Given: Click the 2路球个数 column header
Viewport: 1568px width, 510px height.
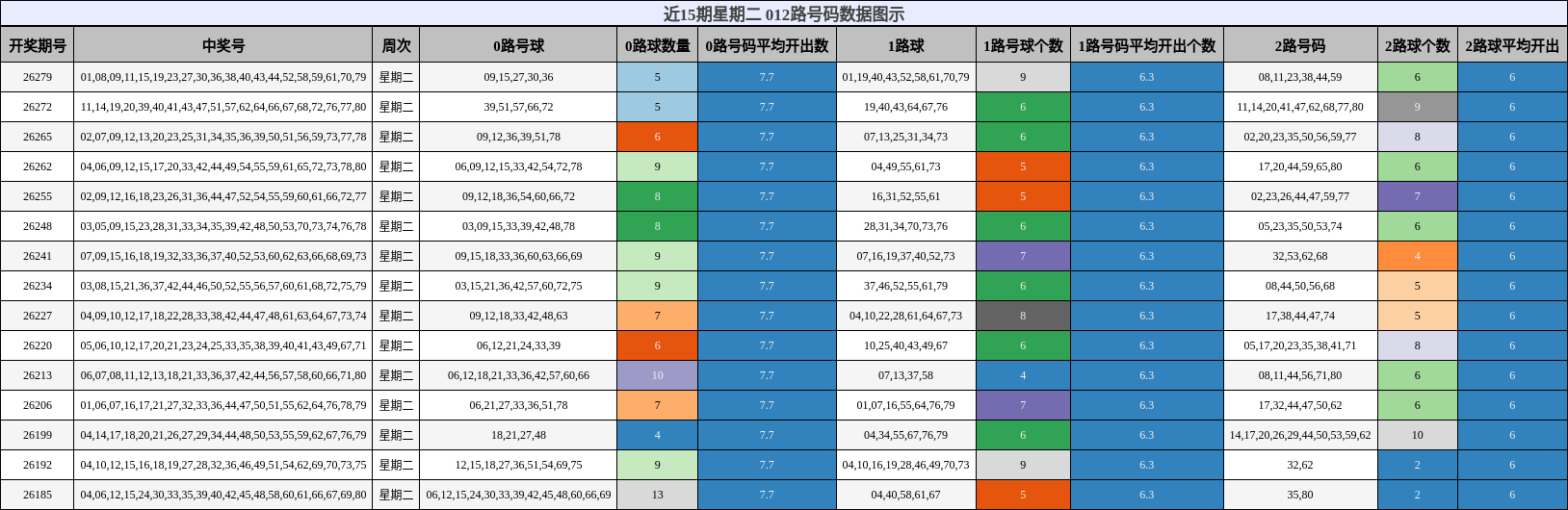Looking at the screenshot, I should tap(1417, 45).
